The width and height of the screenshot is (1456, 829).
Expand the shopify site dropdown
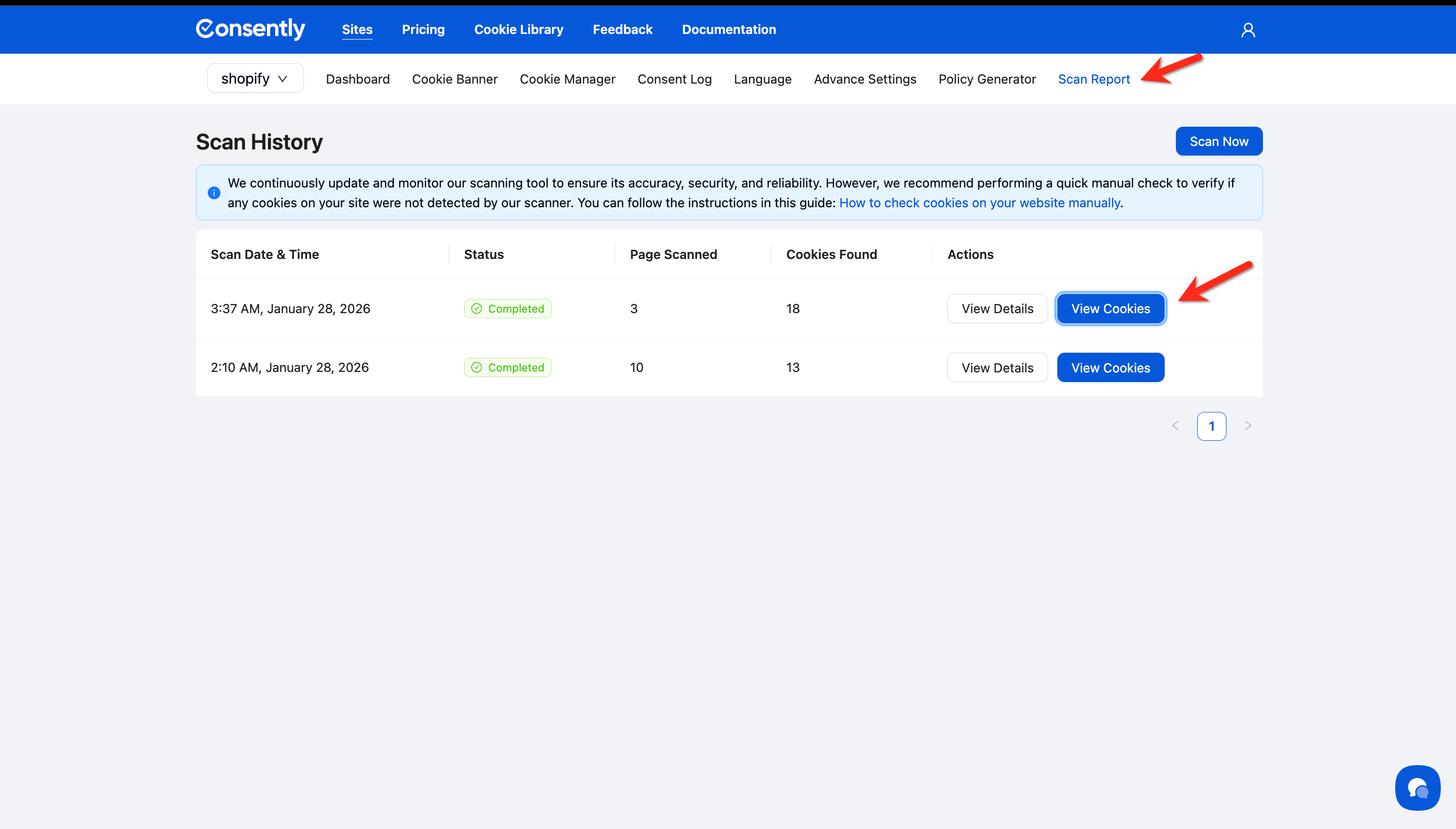255,79
